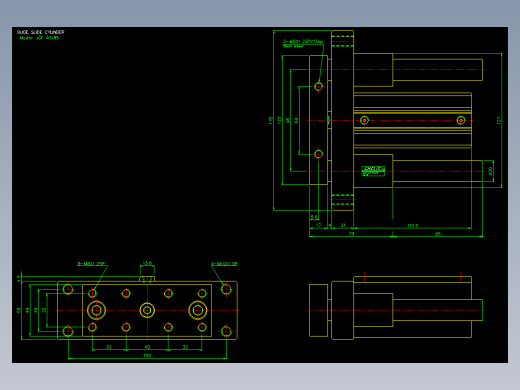
Task: Pick the 40 center spacing dimension
Action: point(147,347)
